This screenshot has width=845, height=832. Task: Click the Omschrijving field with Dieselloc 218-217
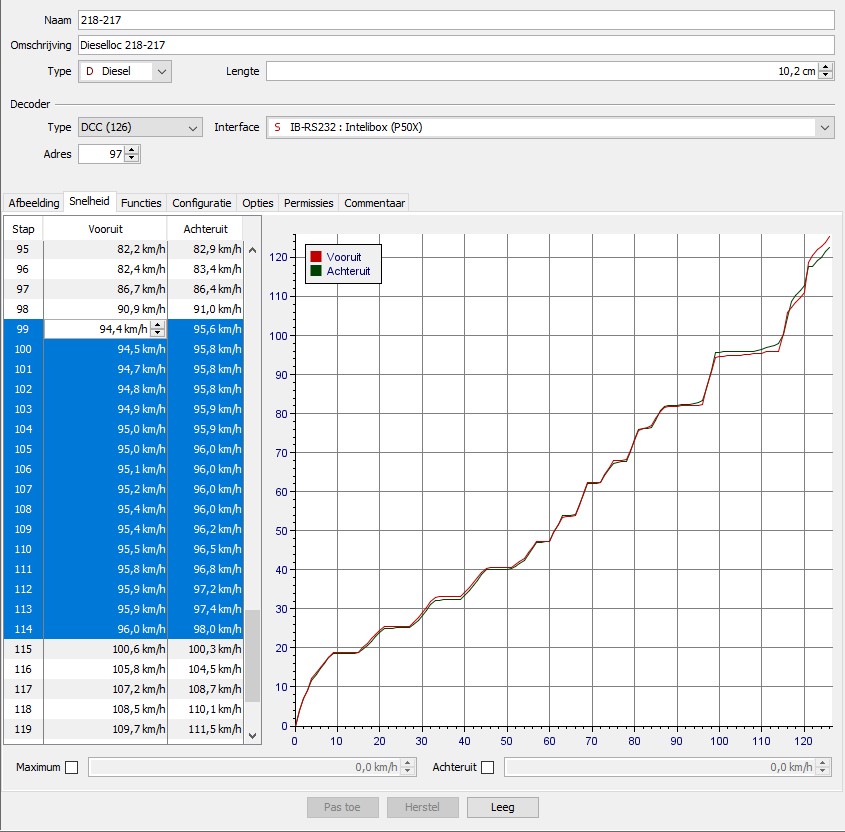[x=456, y=45]
